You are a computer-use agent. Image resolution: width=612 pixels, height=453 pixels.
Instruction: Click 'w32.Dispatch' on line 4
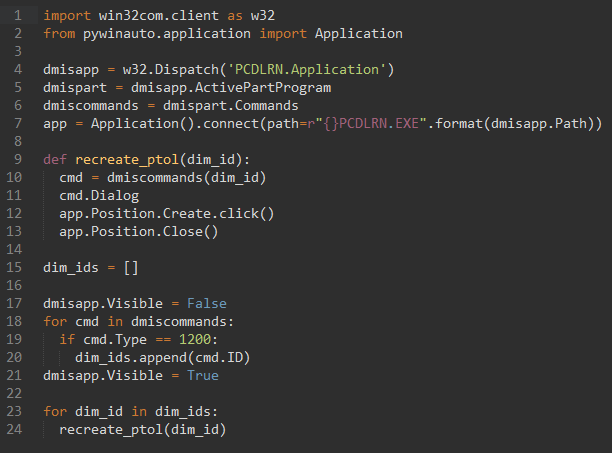coord(171,70)
